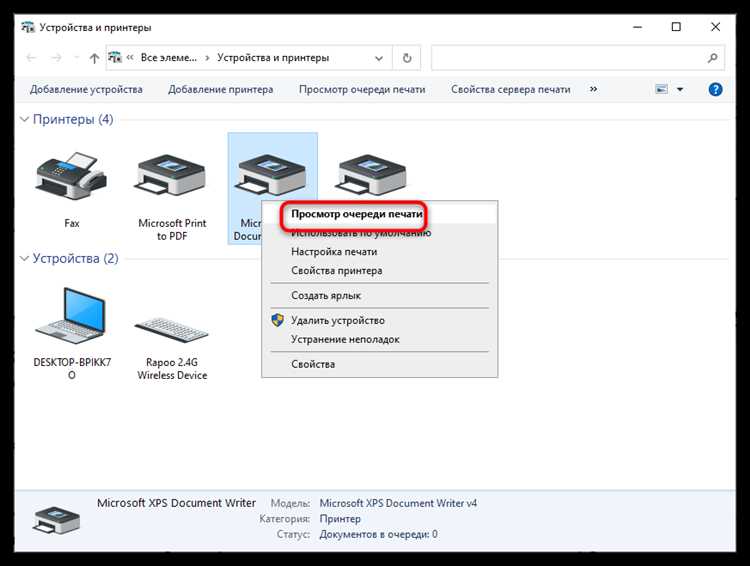Click the refresh button in address bar
The width and height of the screenshot is (750, 566).
(407, 58)
